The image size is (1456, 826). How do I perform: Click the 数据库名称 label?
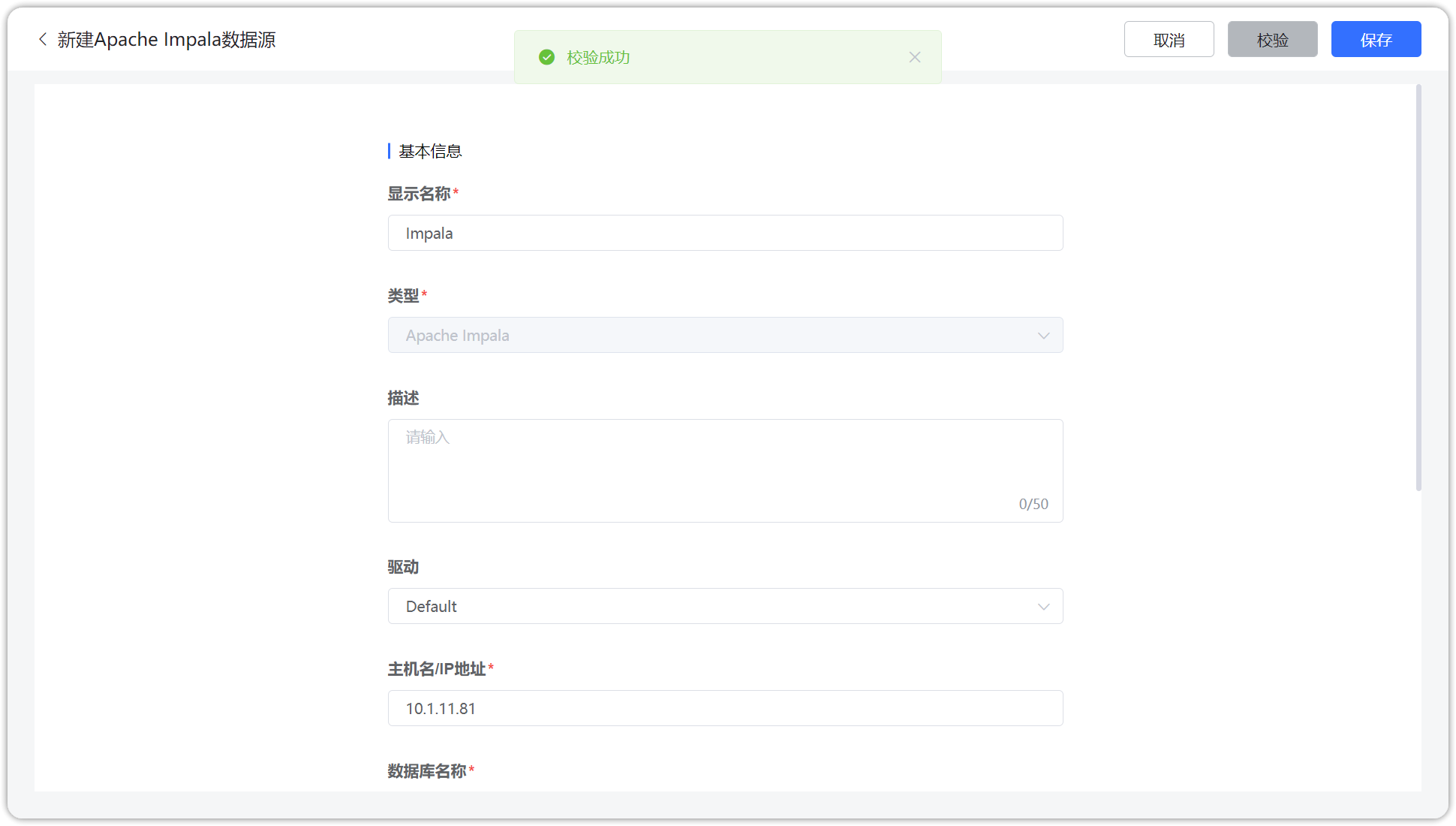point(427,771)
